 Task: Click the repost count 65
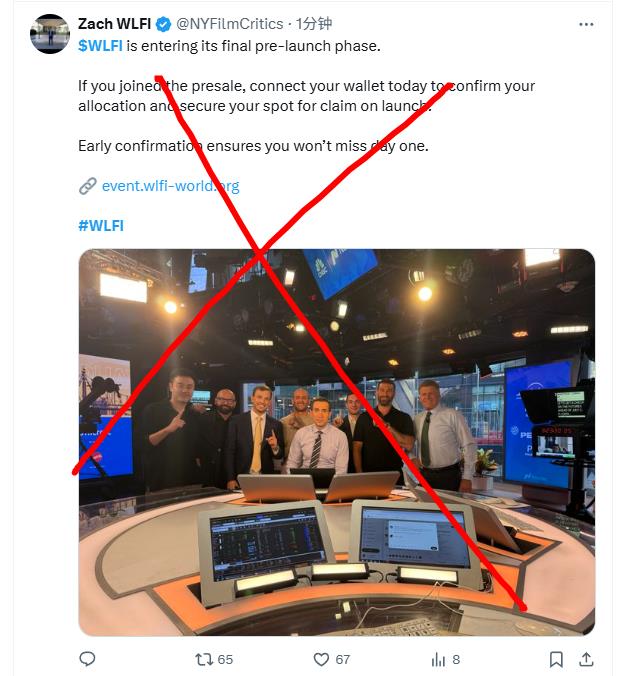pos(225,659)
